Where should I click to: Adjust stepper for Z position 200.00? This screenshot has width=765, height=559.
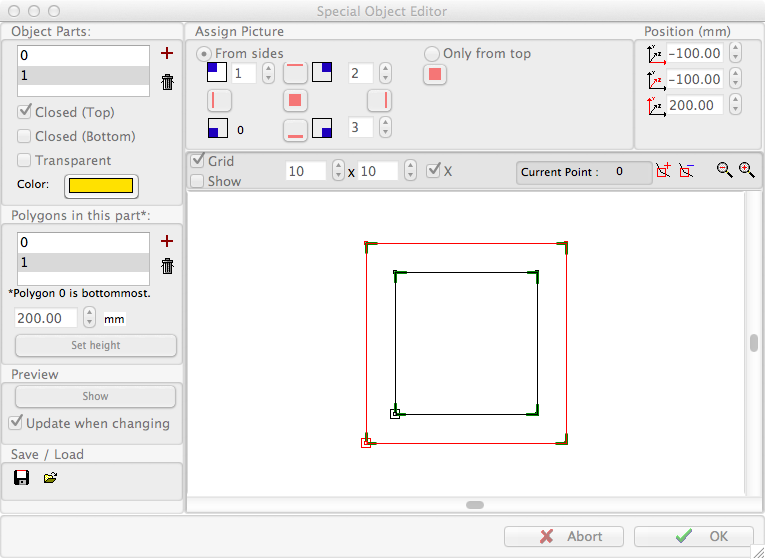(x=735, y=105)
